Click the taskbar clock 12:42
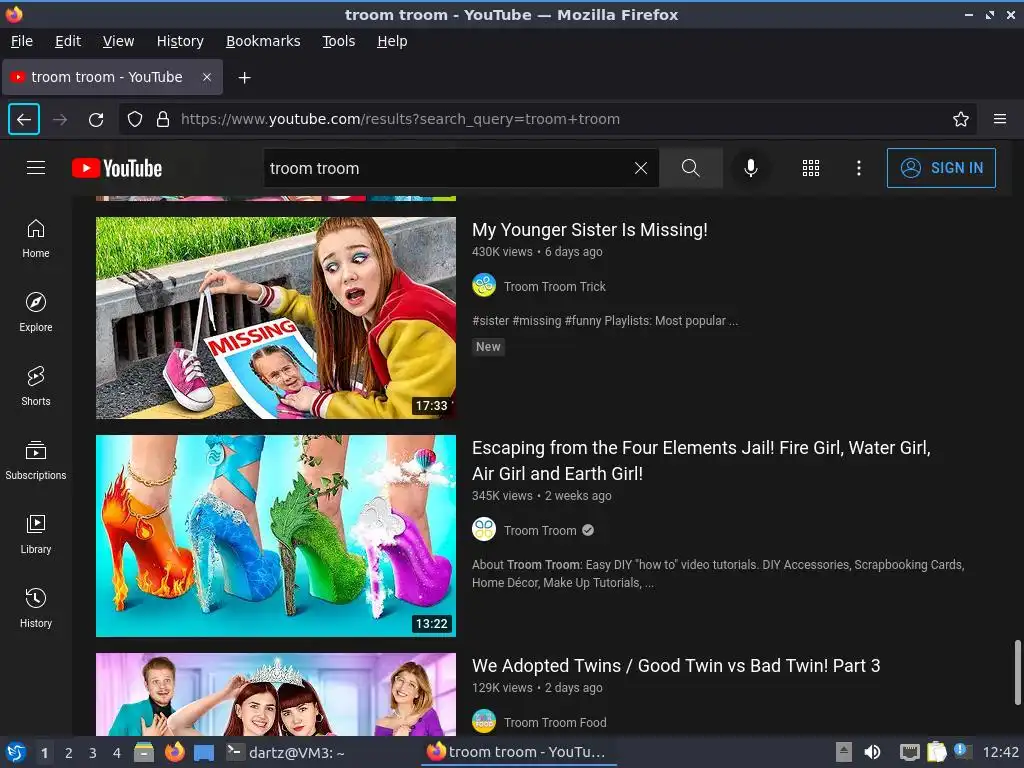 pyautogui.click(x=1000, y=752)
